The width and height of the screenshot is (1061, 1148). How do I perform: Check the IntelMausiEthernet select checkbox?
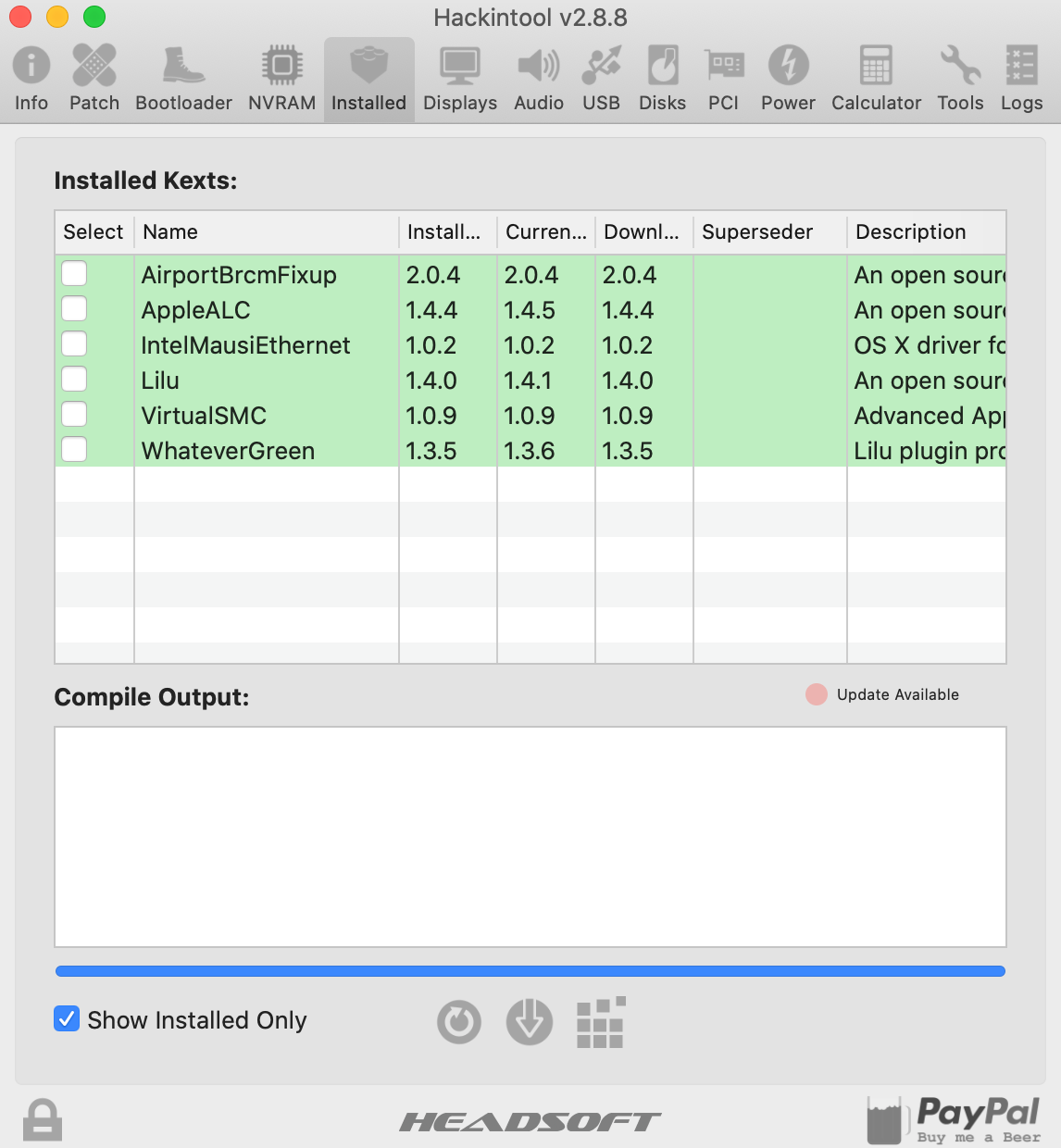point(74,343)
